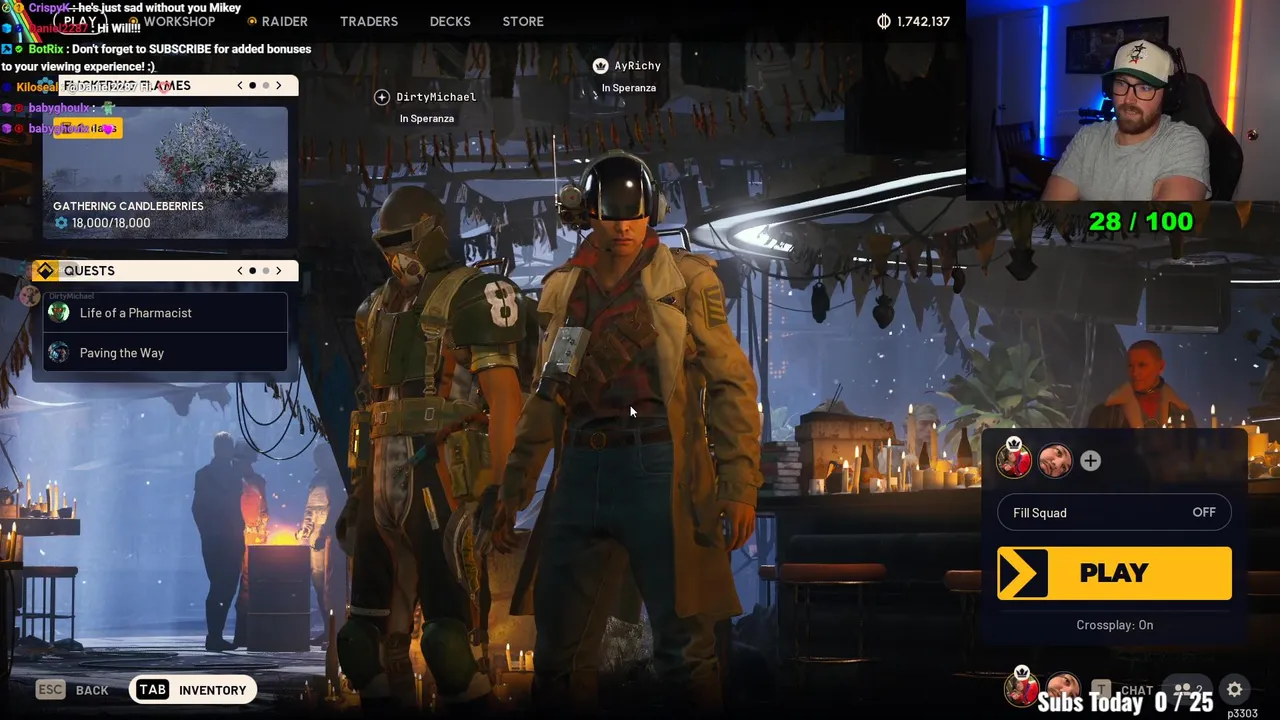This screenshot has width=1280, height=720.
Task: Switch to the WORKSHOP tab
Action: (179, 21)
